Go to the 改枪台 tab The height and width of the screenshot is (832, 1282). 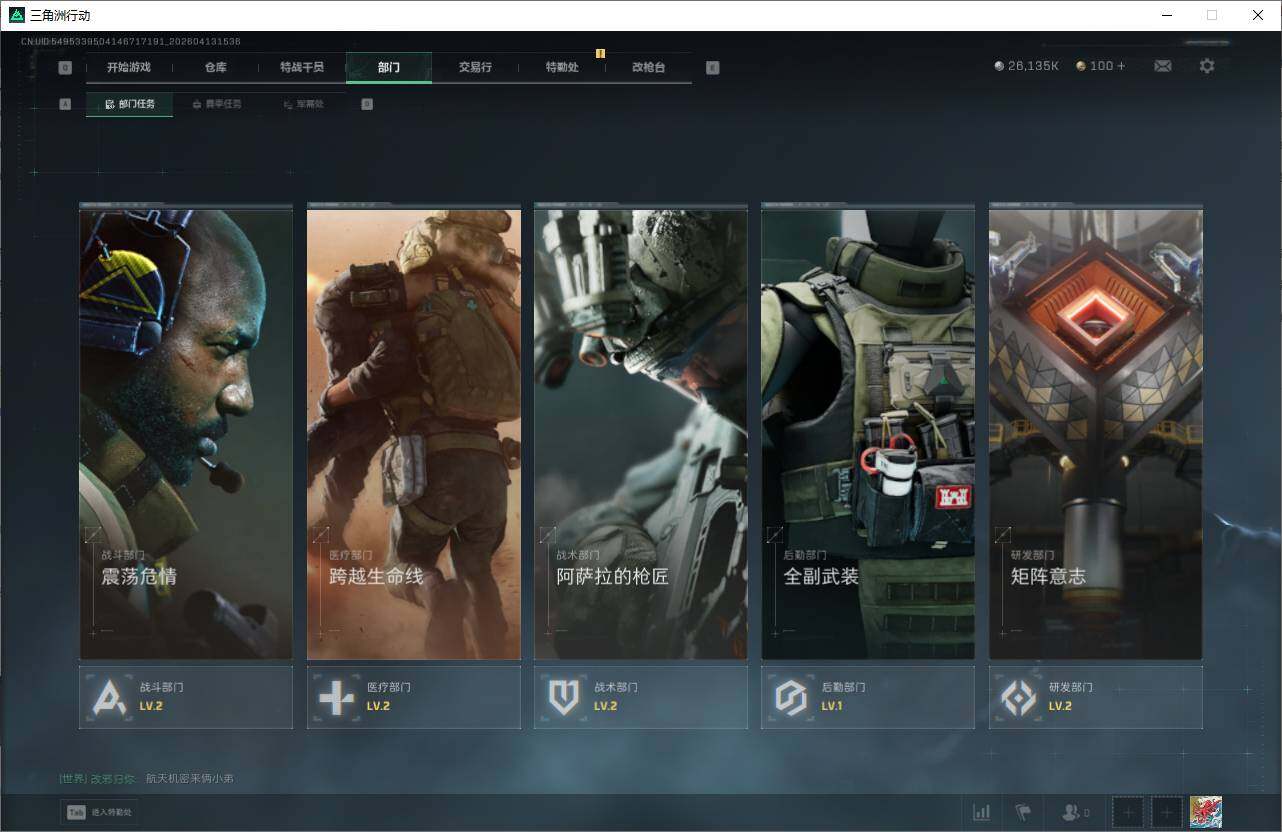(648, 67)
